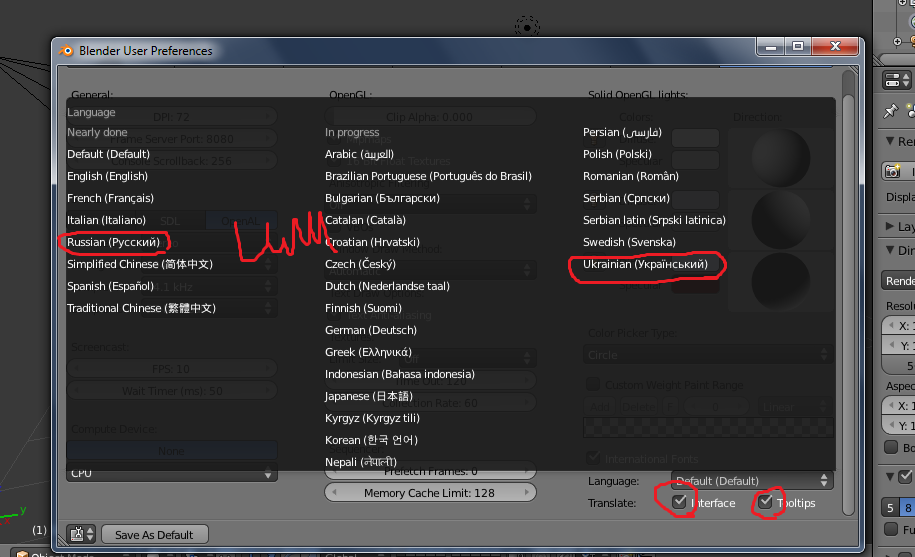Open the properties editor type menu icon
Viewport: 915px width, 557px height.
pyautogui.click(x=897, y=80)
